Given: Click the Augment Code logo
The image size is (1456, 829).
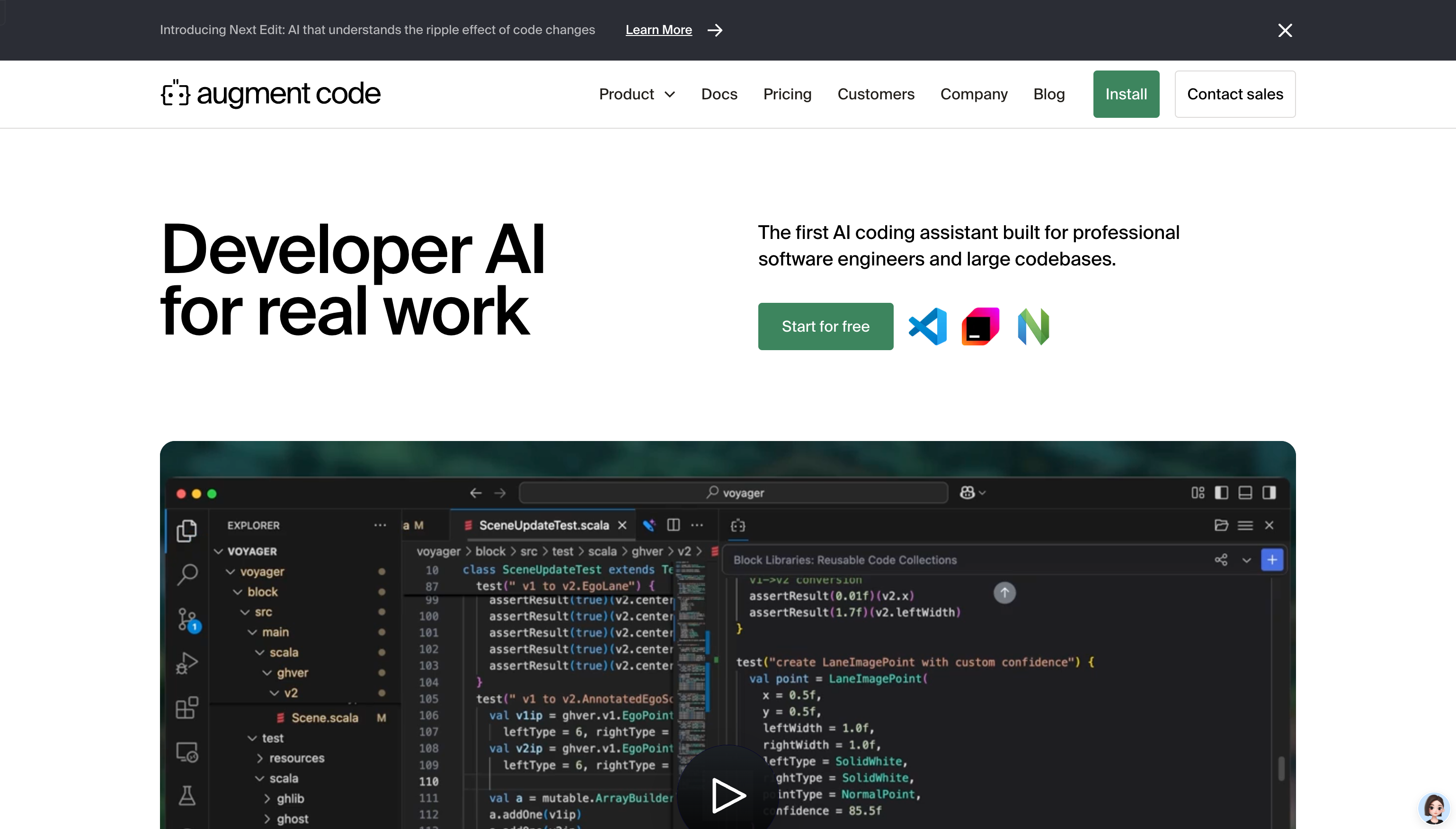Looking at the screenshot, I should click(270, 94).
